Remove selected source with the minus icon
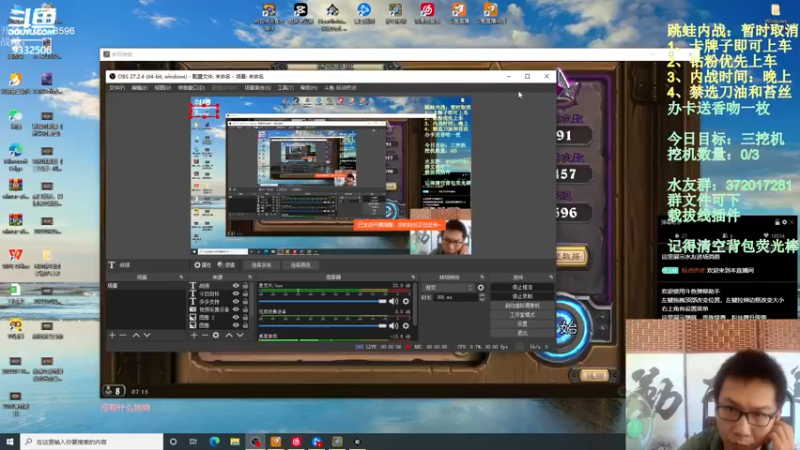The image size is (800, 450). [x=205, y=335]
